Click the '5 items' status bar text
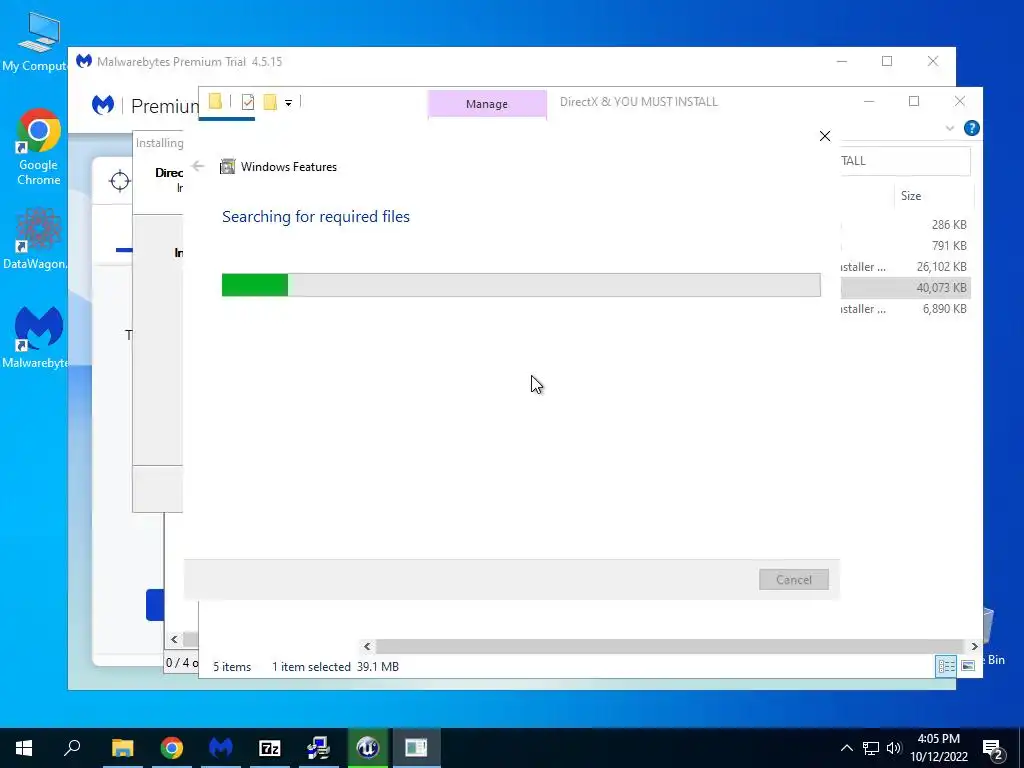Viewport: 1024px width, 768px height. click(232, 667)
